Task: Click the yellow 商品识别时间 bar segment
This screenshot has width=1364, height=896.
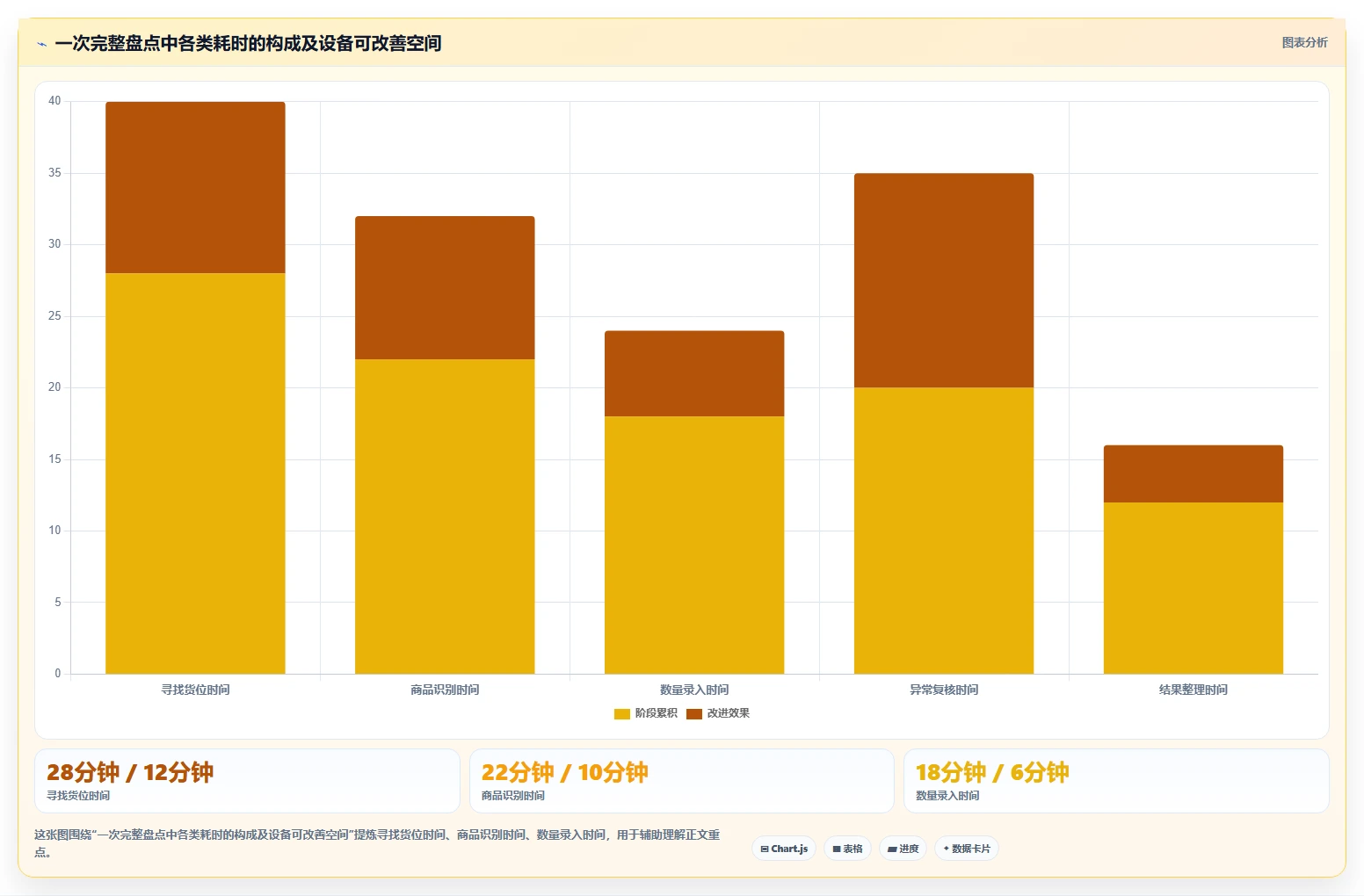Action: 445,517
